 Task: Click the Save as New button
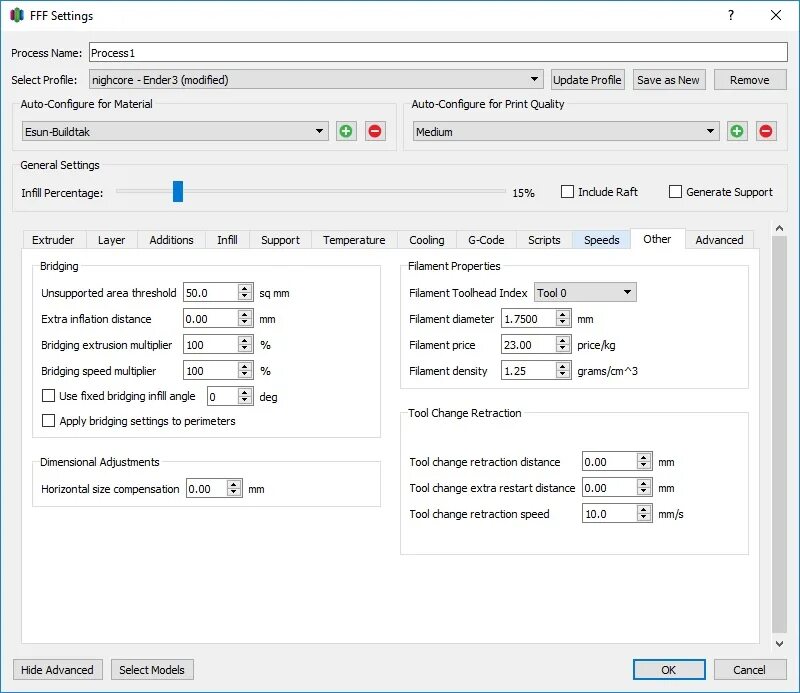(x=668, y=80)
